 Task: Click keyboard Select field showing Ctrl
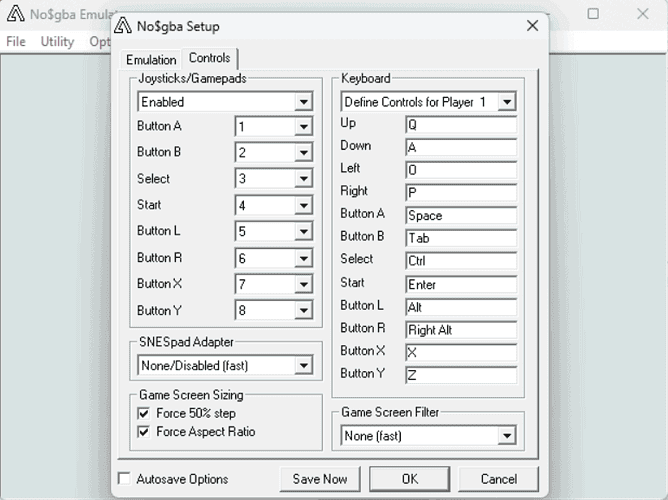coord(461,261)
